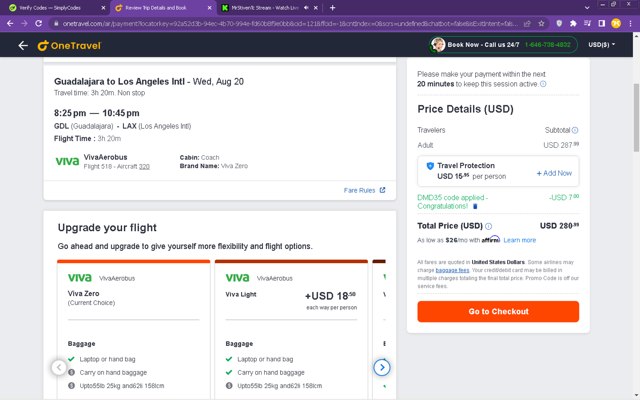Click Viva Zero Laptop or hand bag checkmark row
This screenshot has height=400, width=640.
pos(102,359)
